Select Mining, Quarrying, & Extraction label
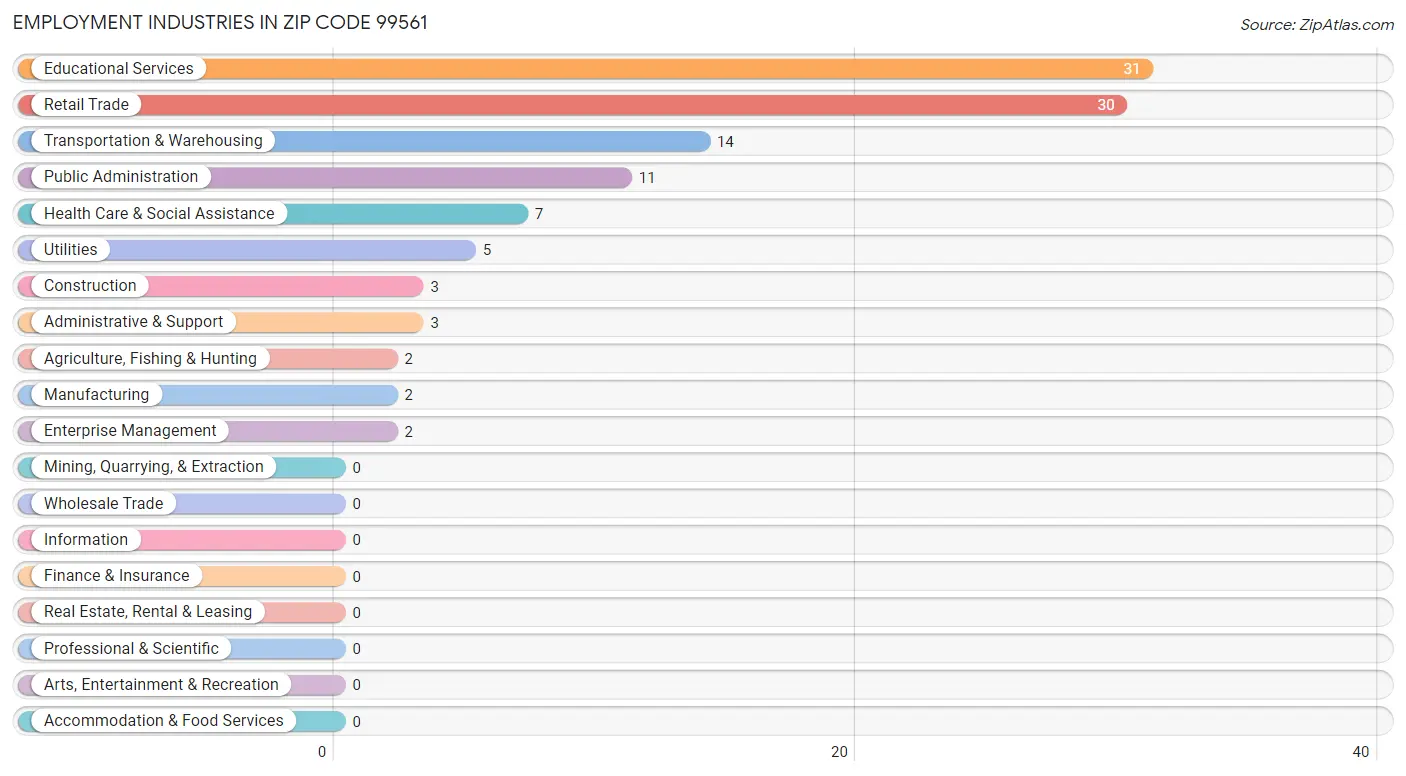This screenshot has height=776, width=1406. (x=154, y=467)
